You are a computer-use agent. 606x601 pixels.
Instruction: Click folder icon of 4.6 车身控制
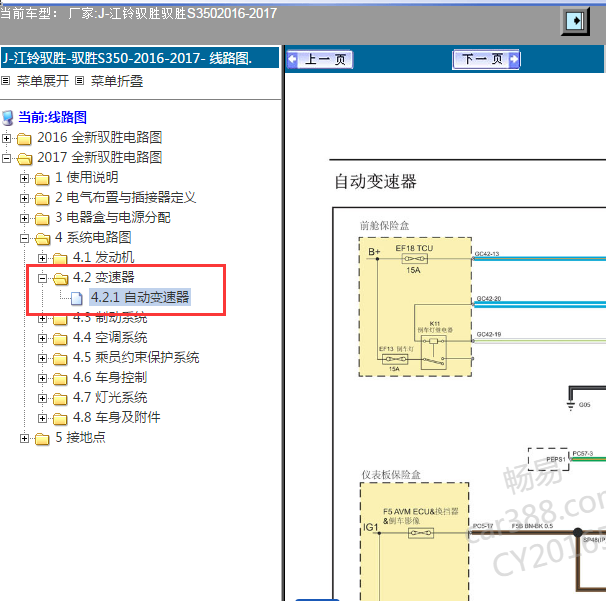click(x=60, y=379)
